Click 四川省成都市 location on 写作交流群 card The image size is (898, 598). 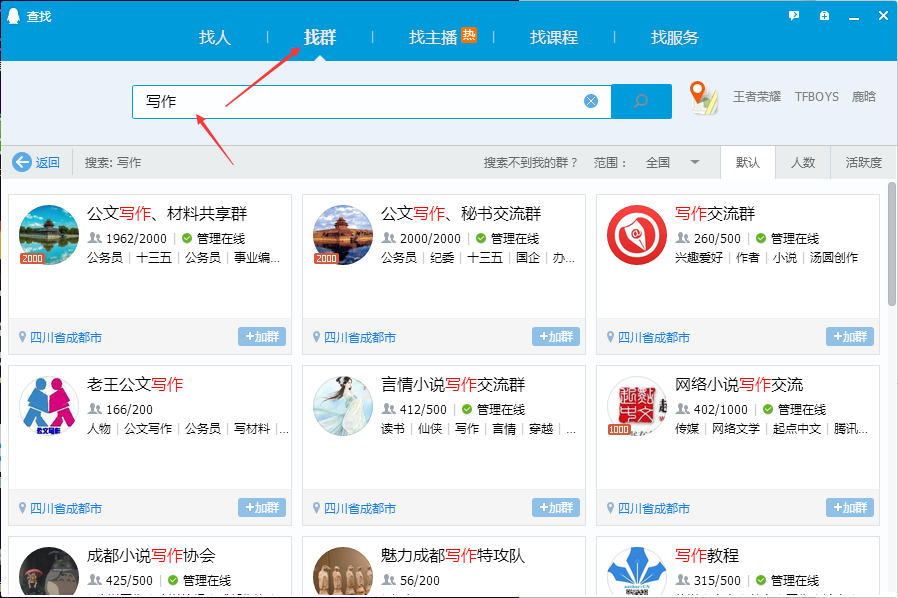coord(653,337)
